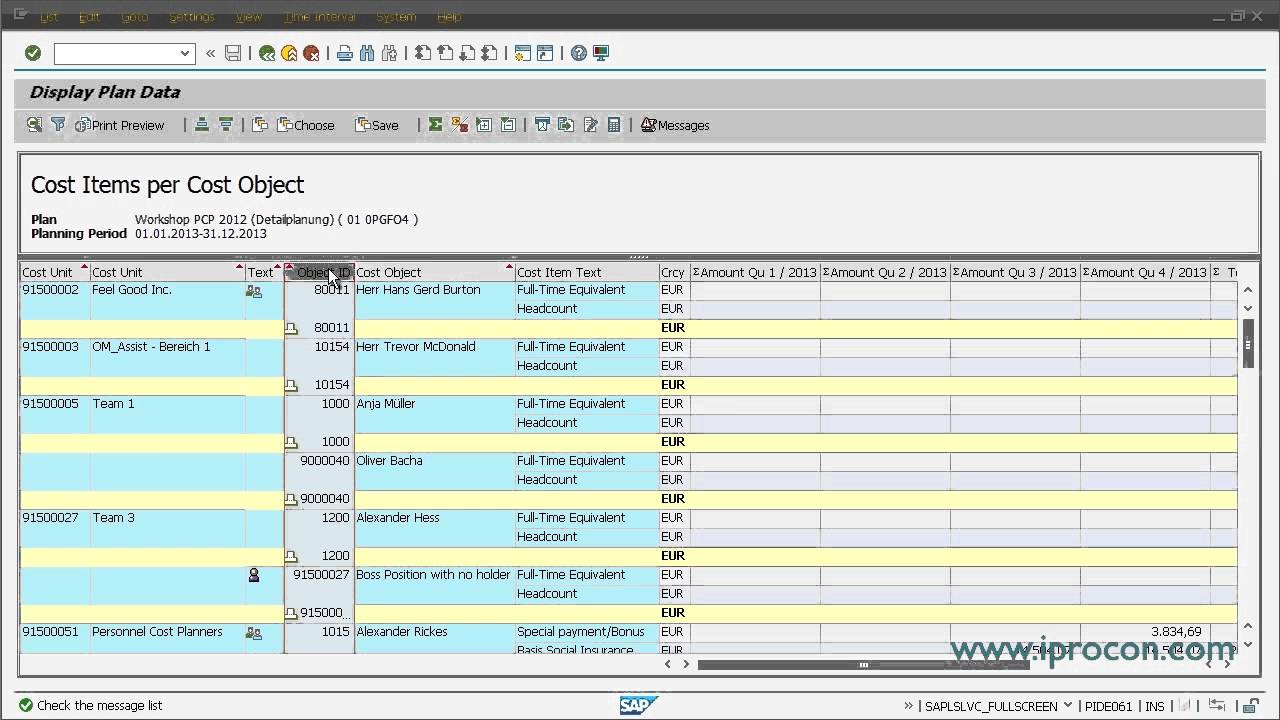Click the Object ID column header
The height and width of the screenshot is (720, 1280).
tap(319, 272)
